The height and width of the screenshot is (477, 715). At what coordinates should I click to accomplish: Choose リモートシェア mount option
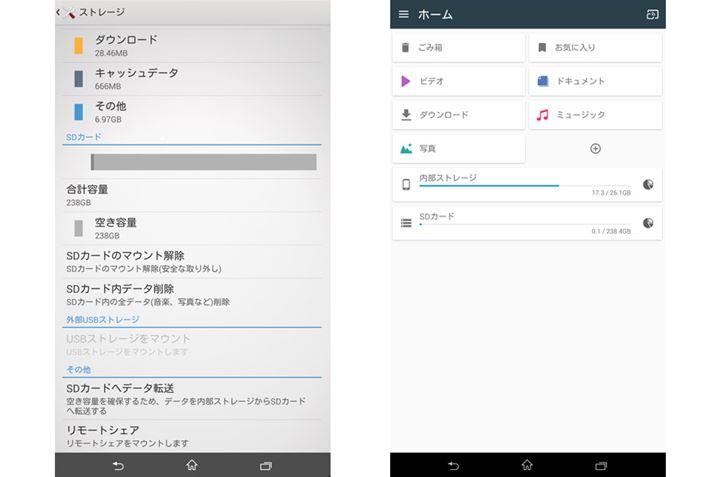[192, 436]
